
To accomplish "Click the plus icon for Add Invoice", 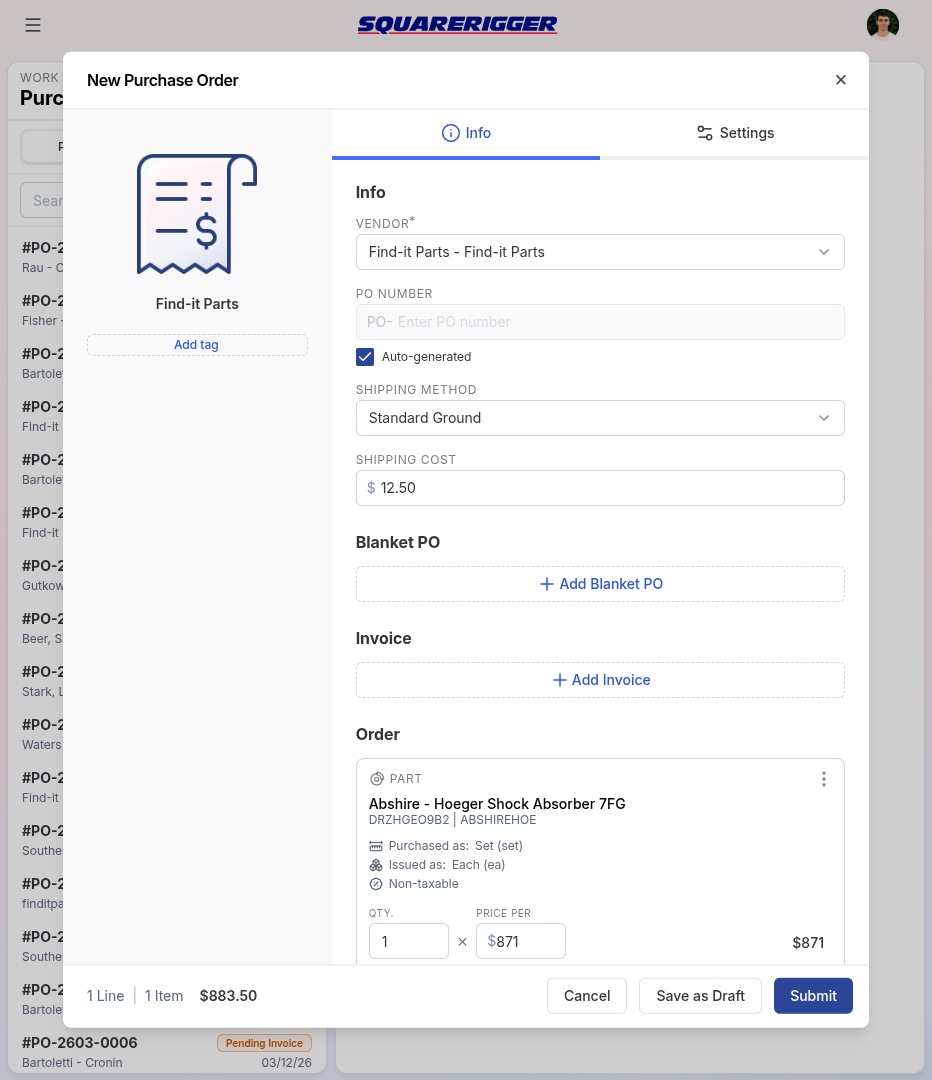I will pyautogui.click(x=559, y=680).
